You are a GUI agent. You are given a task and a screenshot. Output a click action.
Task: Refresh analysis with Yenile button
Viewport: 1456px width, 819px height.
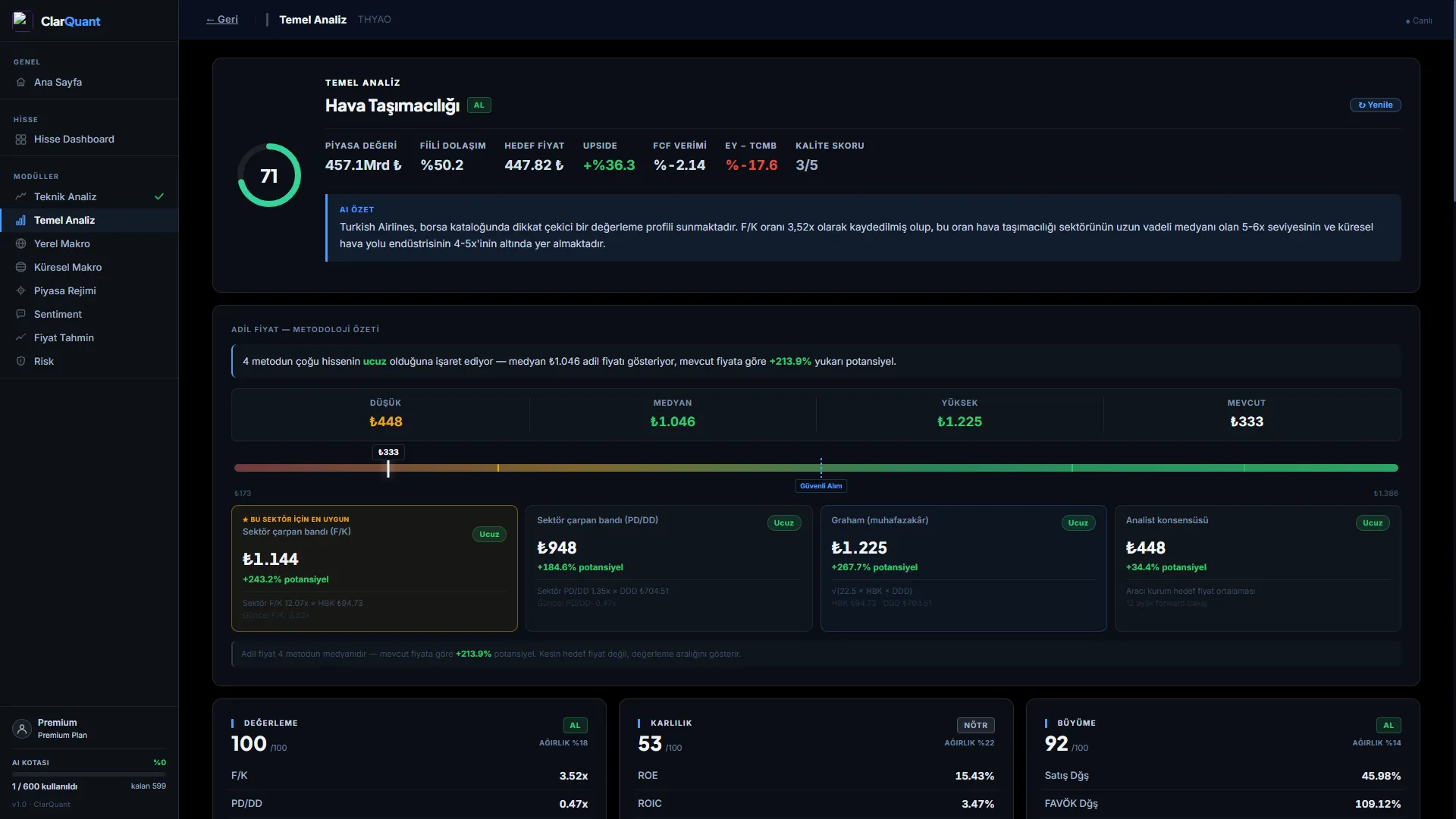click(1375, 105)
